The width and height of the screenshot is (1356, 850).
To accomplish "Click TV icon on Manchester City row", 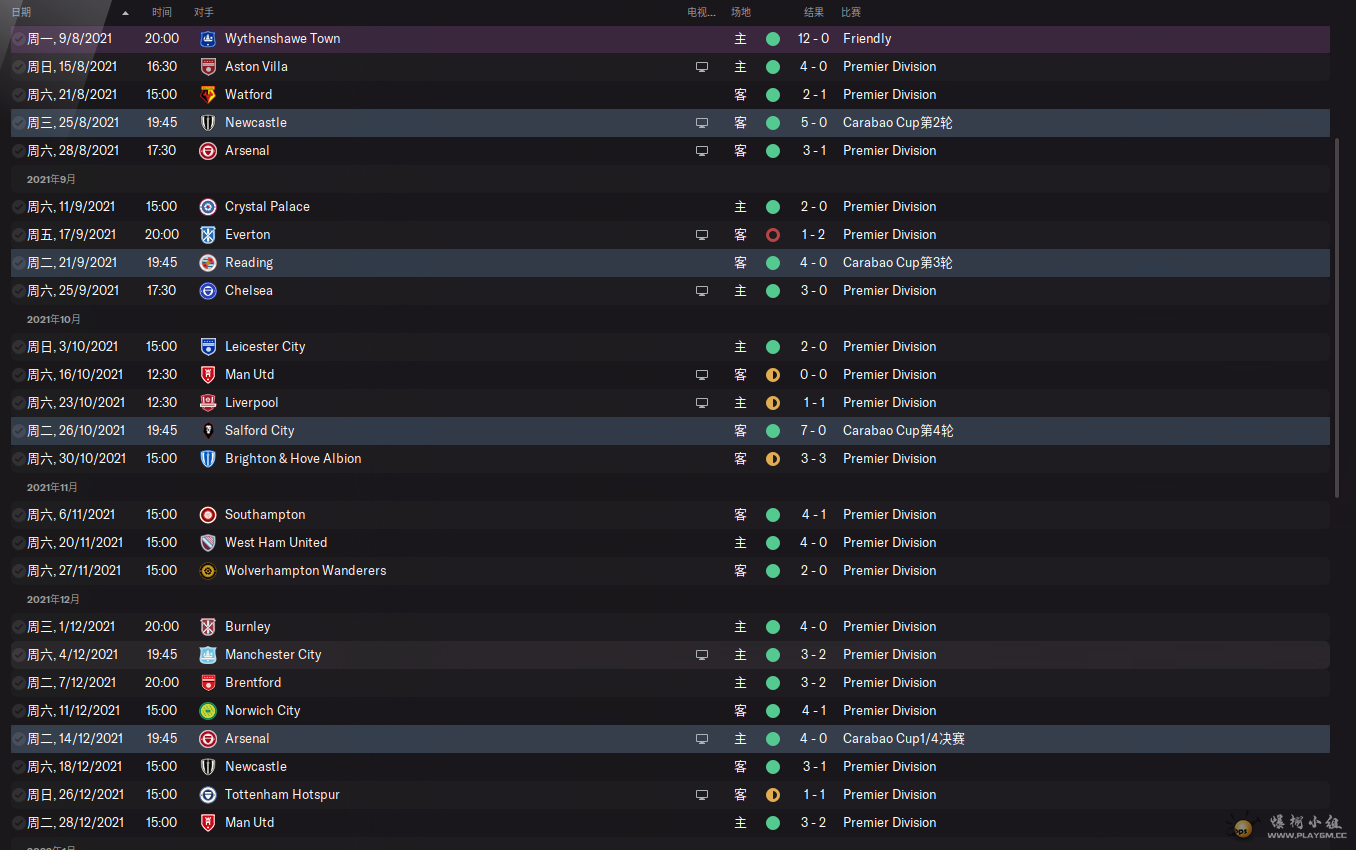I will pos(702,655).
